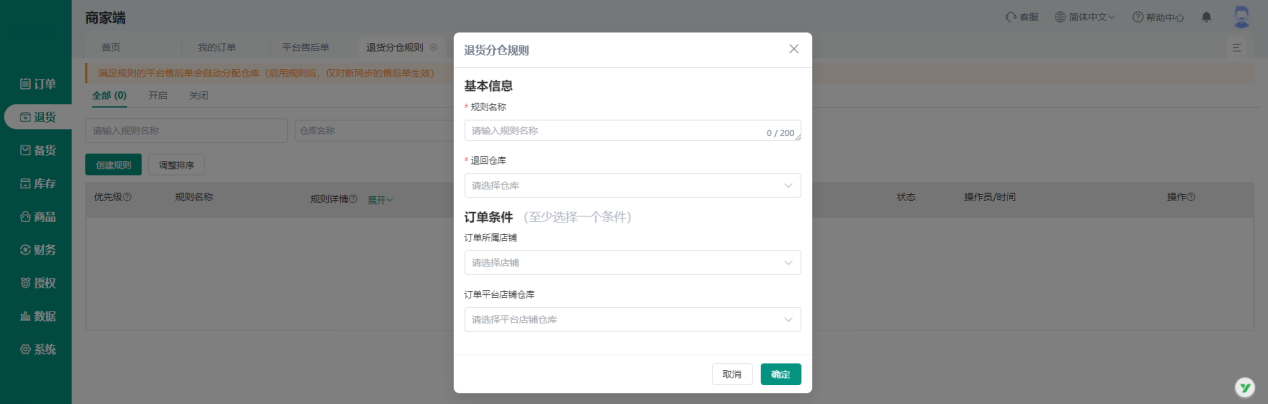
Task: Switch to the 平台售后单 tab
Action: coord(305,47)
